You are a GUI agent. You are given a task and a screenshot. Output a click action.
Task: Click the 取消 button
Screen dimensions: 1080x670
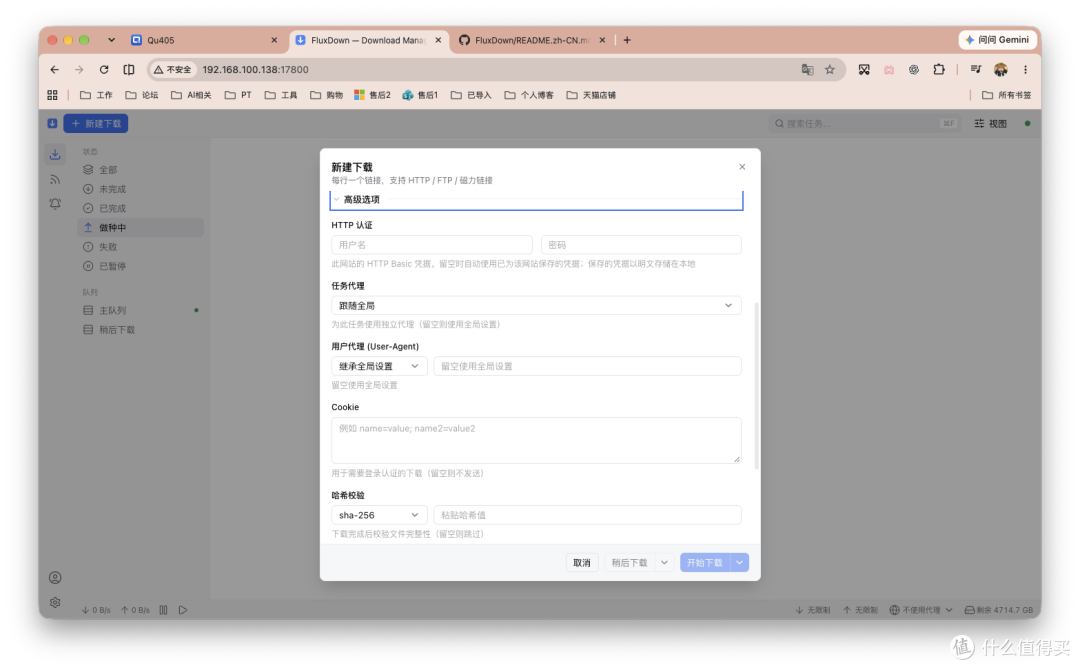click(x=582, y=563)
